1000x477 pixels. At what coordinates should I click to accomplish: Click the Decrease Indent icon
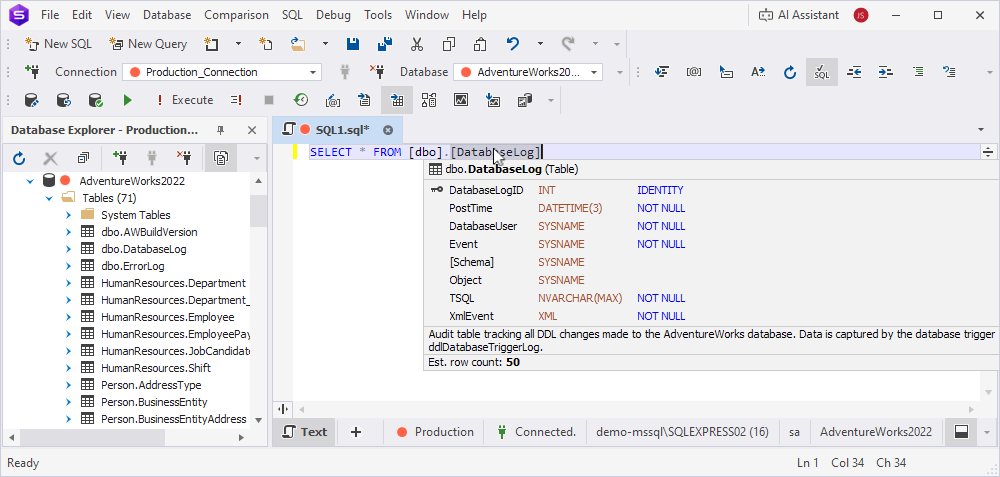click(x=854, y=72)
